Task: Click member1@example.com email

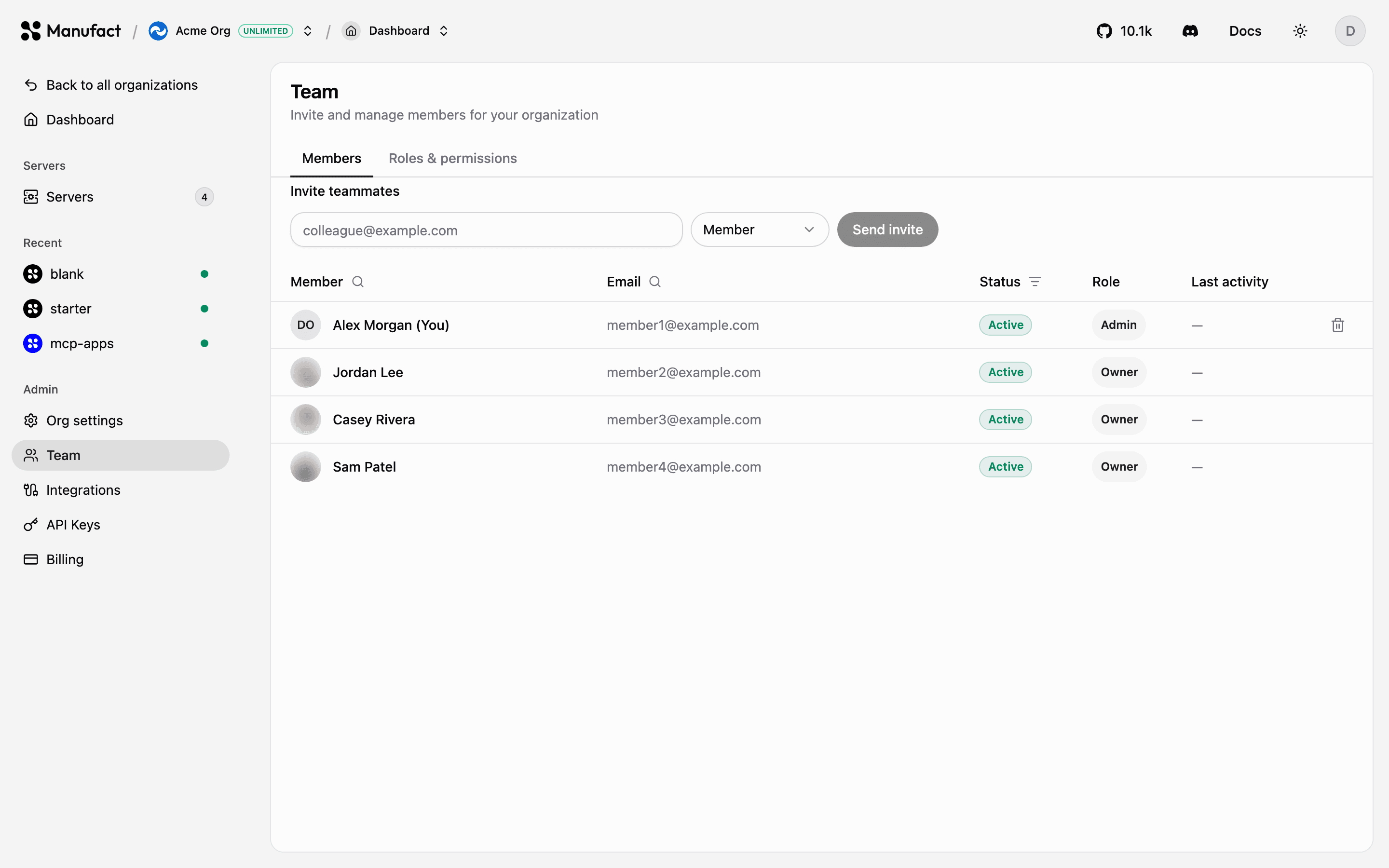Action: pyautogui.click(x=682, y=325)
